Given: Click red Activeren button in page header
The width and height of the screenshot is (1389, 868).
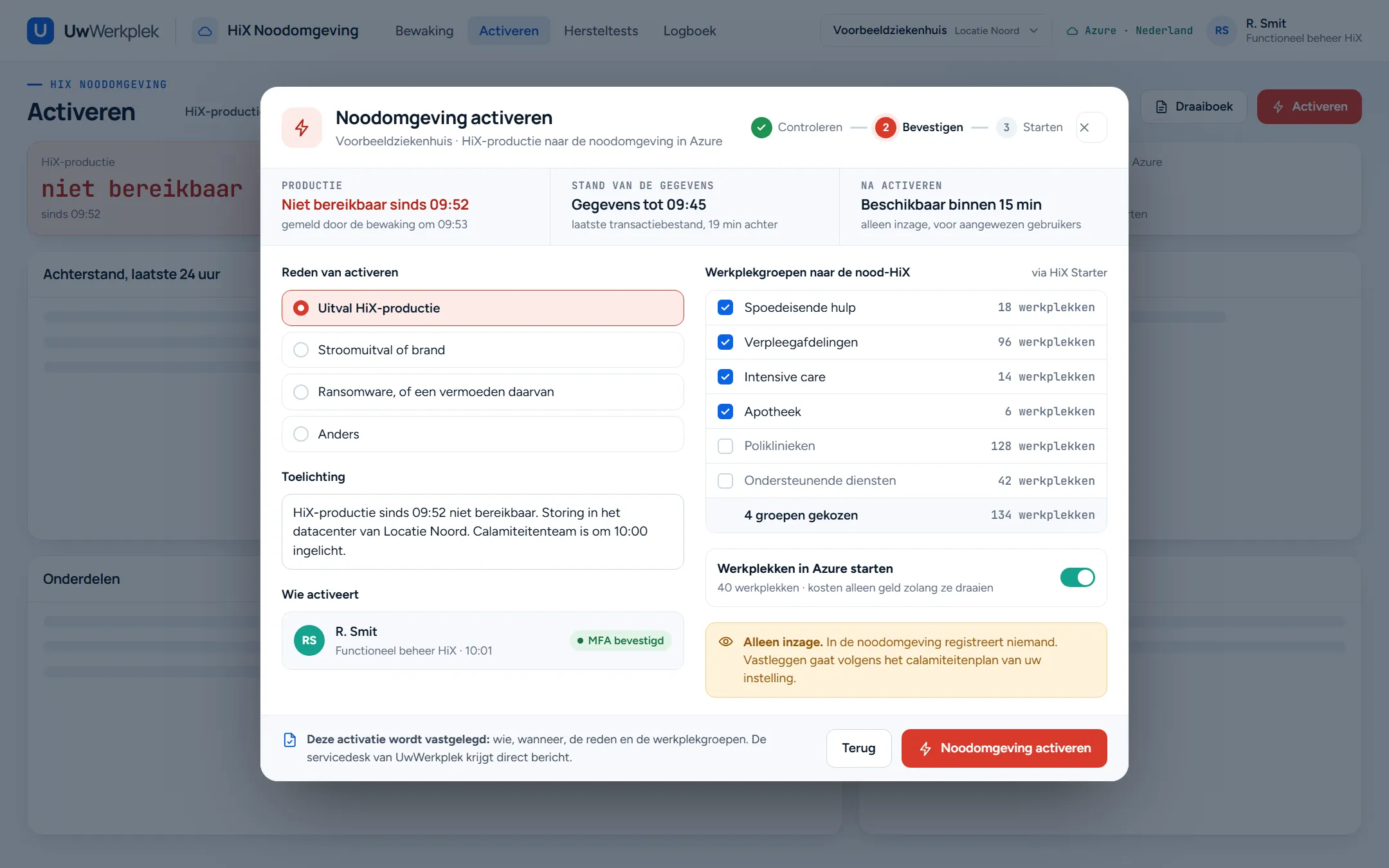Looking at the screenshot, I should (x=1309, y=107).
